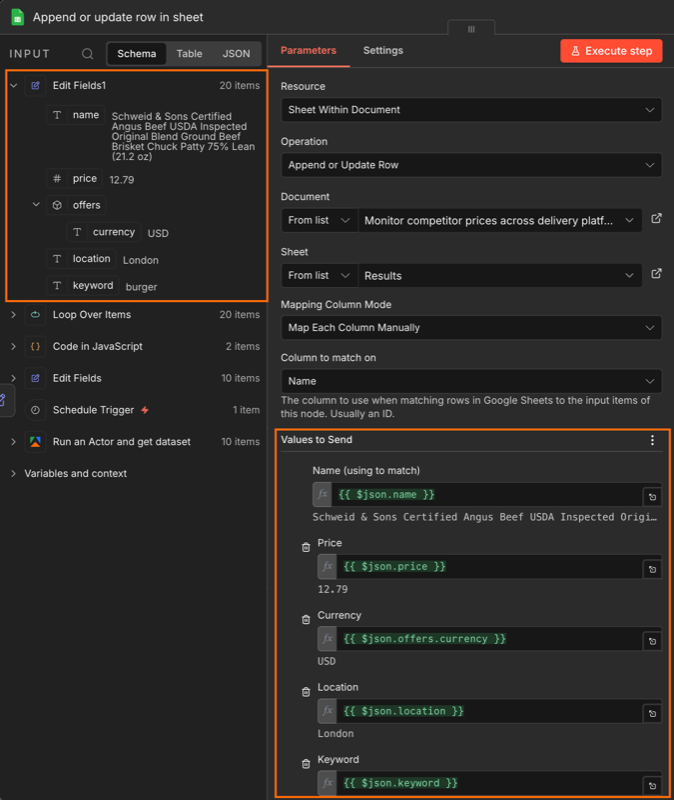Open the Column to match on dropdown

(471, 381)
